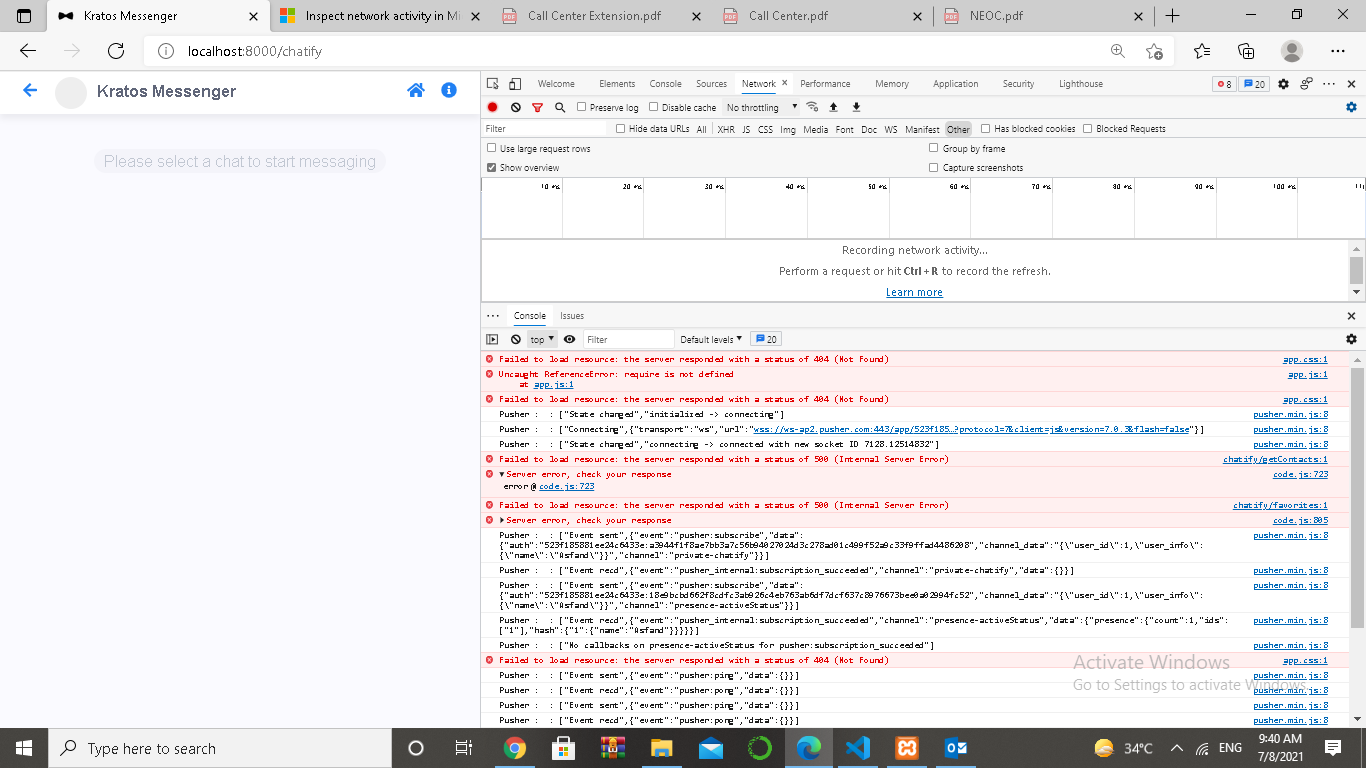Viewport: 1366px width, 768px height.
Task: Switch to the Performance tab in DevTools
Action: (826, 84)
